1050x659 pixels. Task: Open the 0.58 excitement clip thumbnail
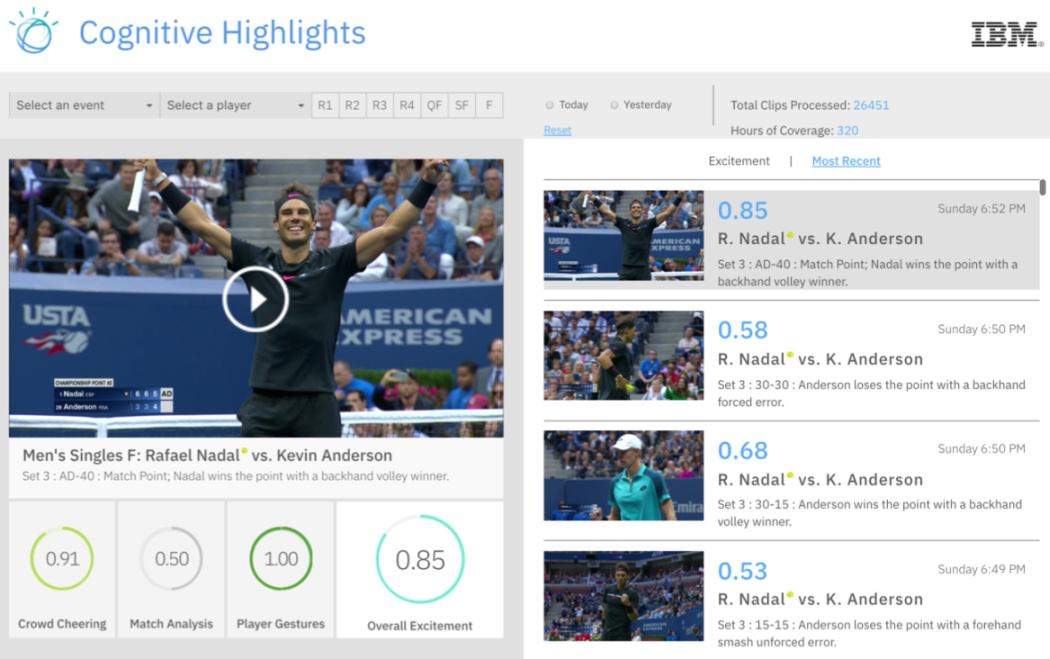[623, 356]
